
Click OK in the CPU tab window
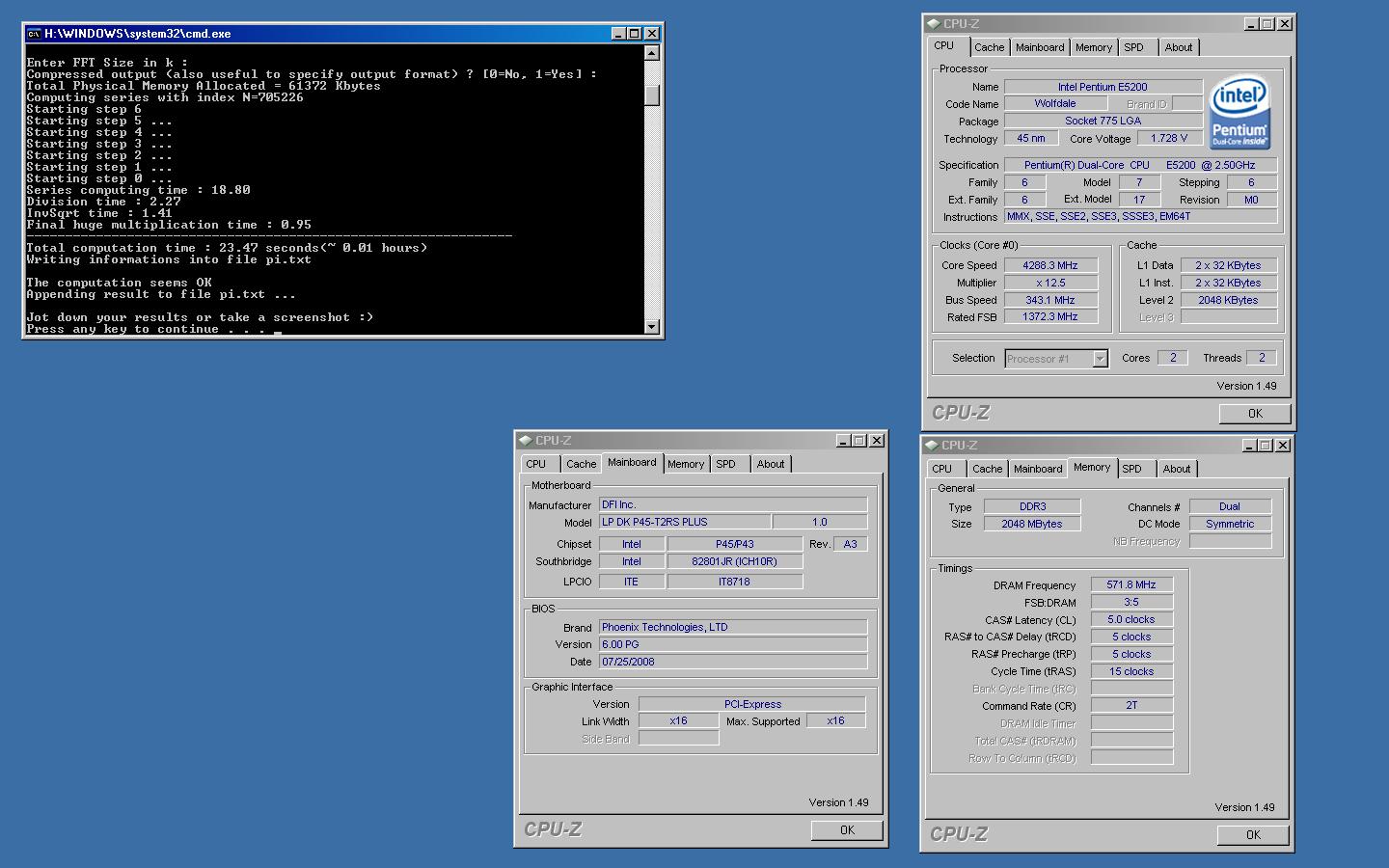pyautogui.click(x=1255, y=414)
